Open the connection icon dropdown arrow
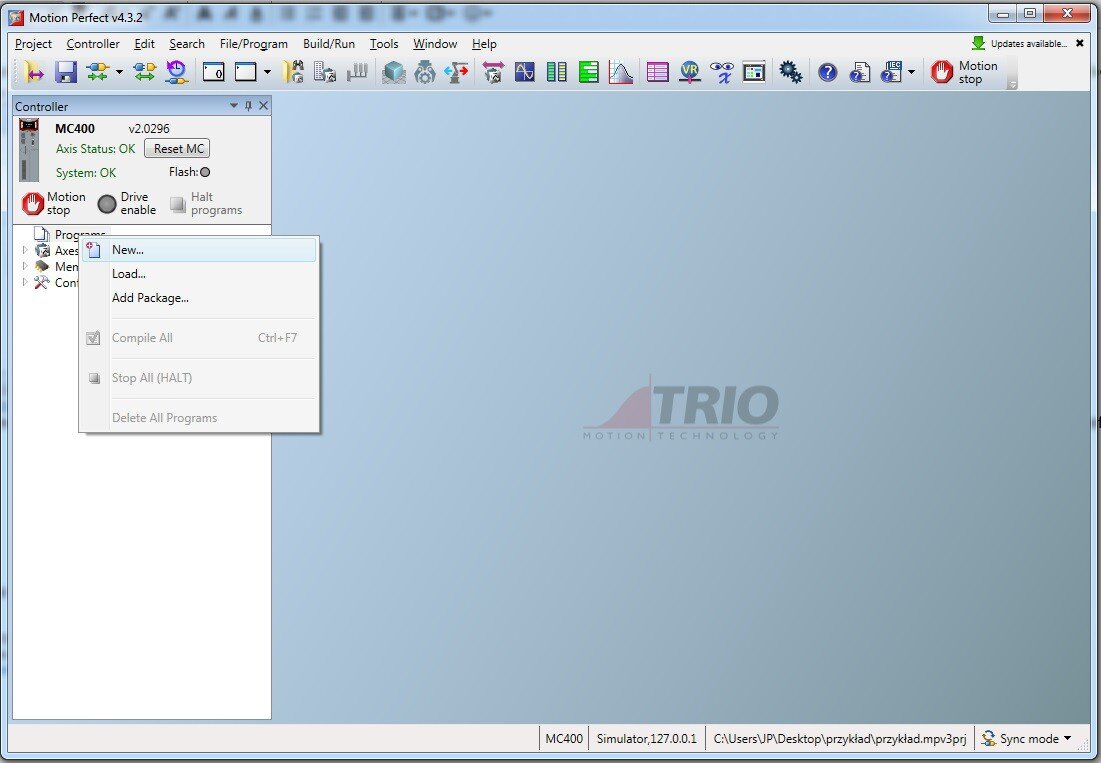Viewport: 1101px width, 763px height. (119, 72)
